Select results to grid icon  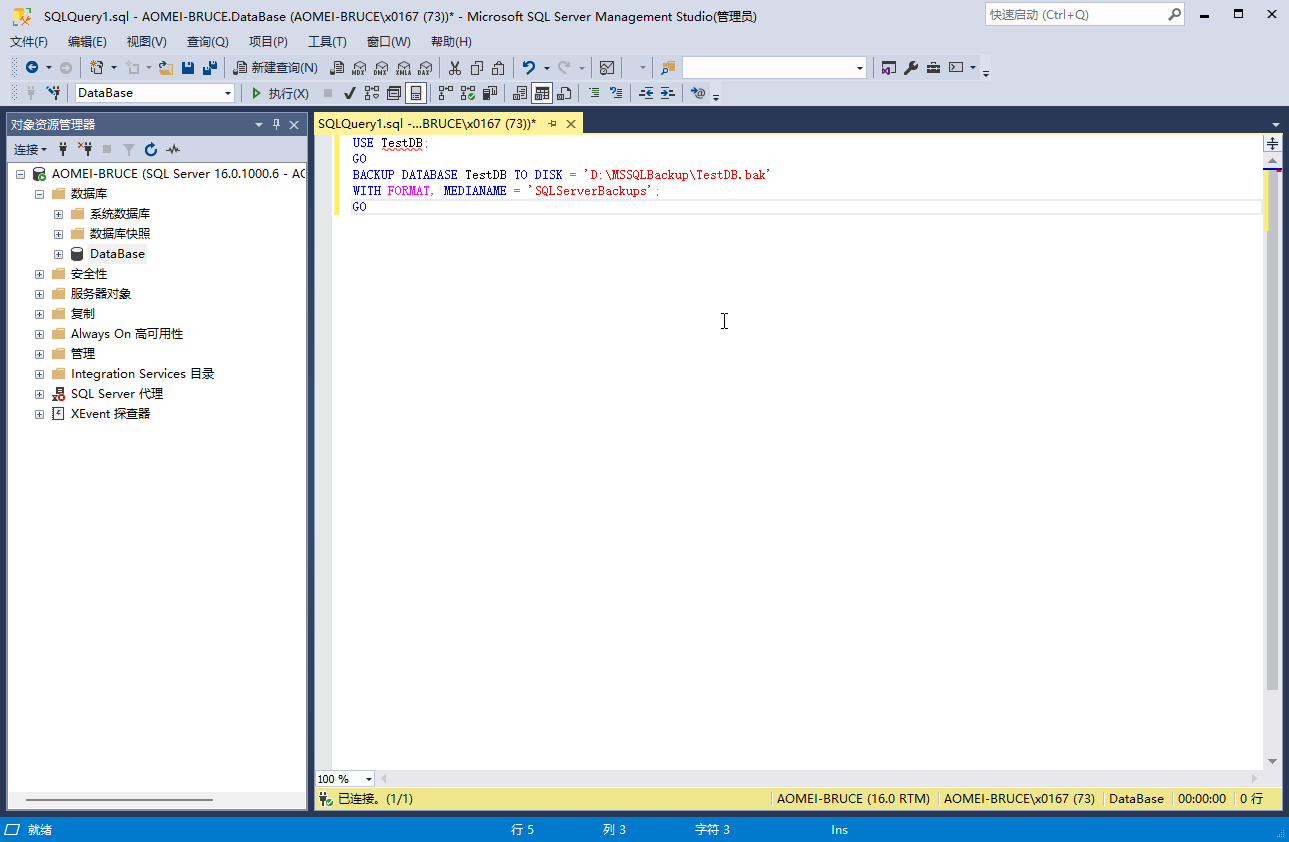click(542, 93)
